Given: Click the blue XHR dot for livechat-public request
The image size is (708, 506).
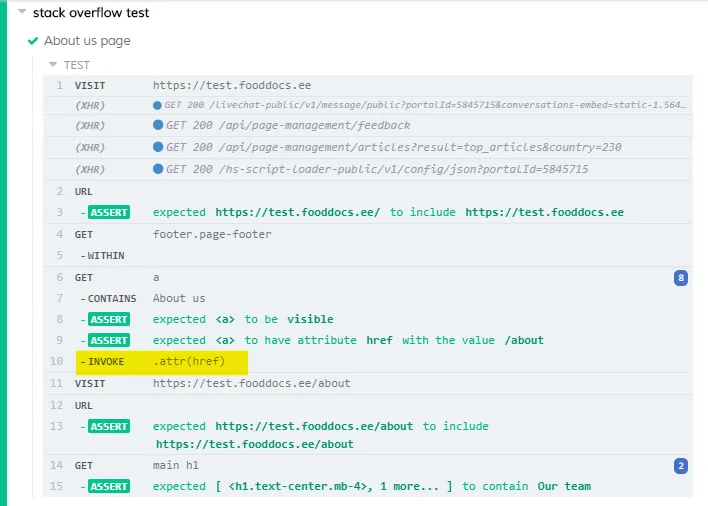Looking at the screenshot, I should click(x=157, y=105).
